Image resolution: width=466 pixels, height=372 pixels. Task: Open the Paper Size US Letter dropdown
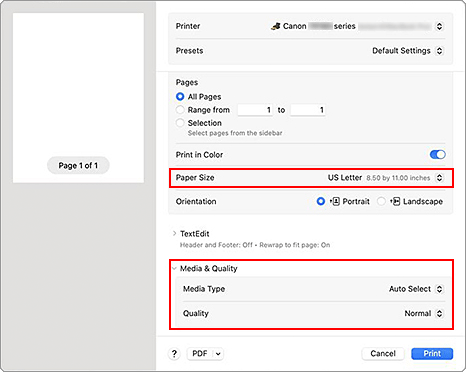[439, 178]
